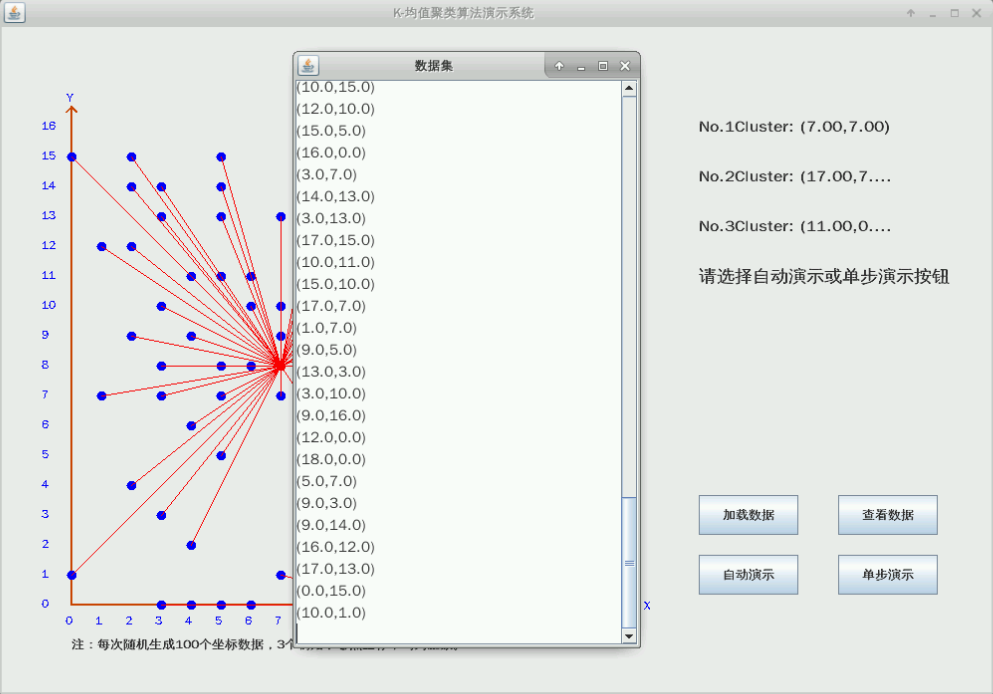Click the data list scrollbar down arrow
Image resolution: width=993 pixels, height=694 pixels.
[x=629, y=636]
